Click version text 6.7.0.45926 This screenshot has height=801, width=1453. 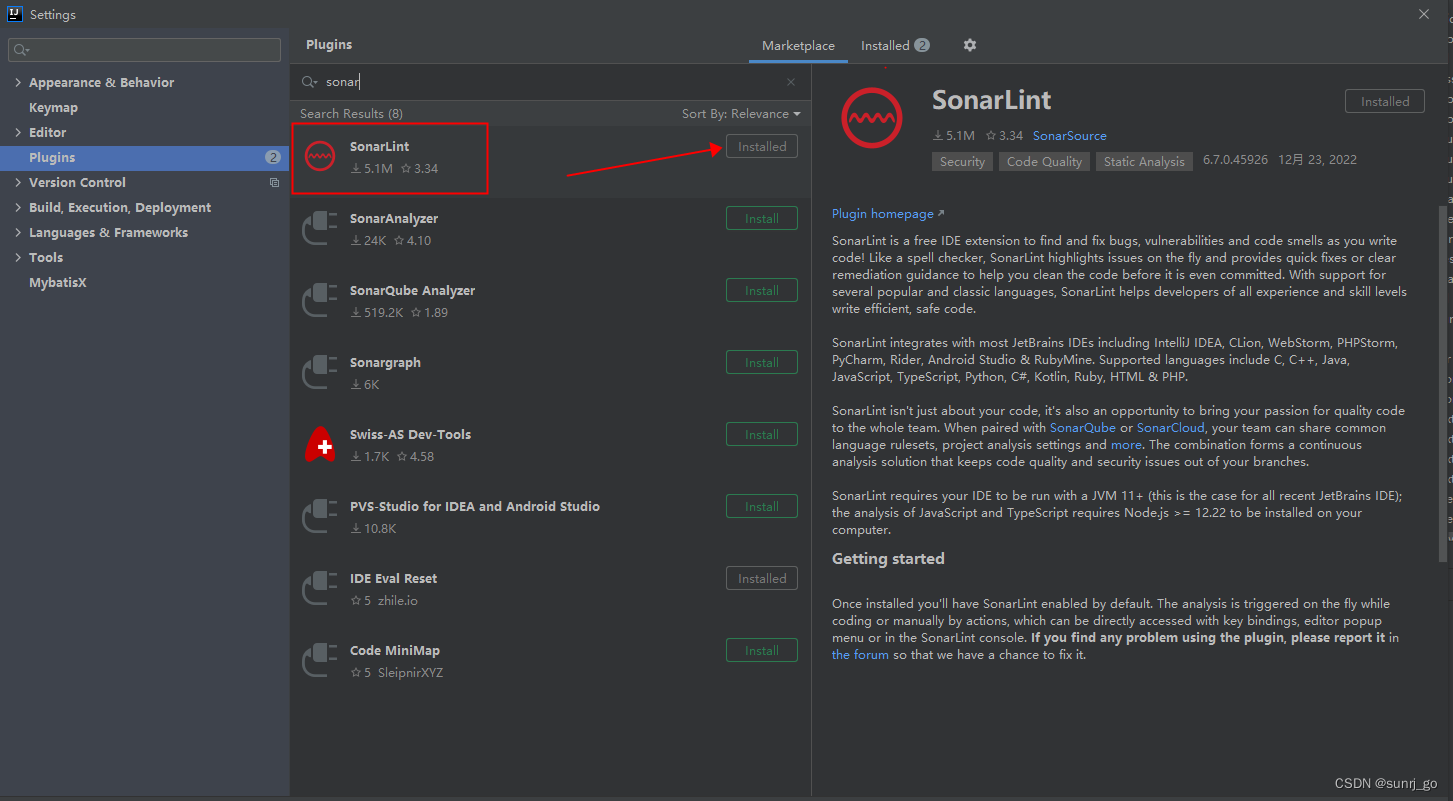[x=1235, y=160]
